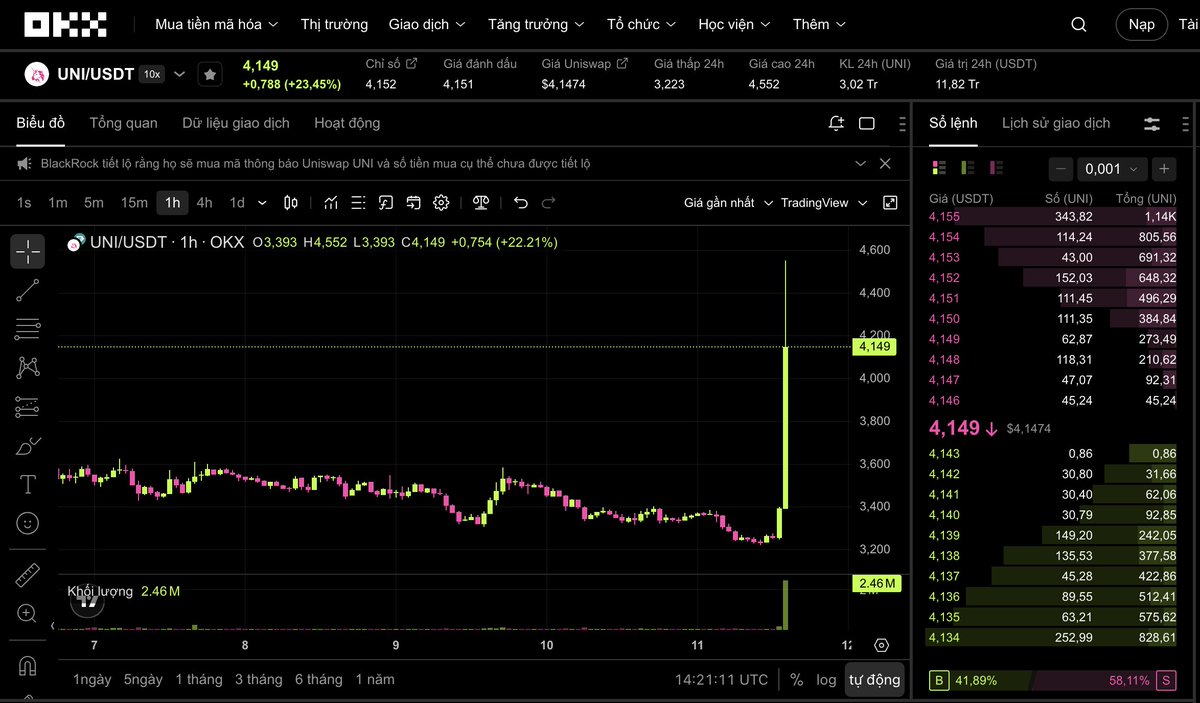The height and width of the screenshot is (703, 1200).
Task: Switch to the Tổng quan tab
Action: pos(123,123)
